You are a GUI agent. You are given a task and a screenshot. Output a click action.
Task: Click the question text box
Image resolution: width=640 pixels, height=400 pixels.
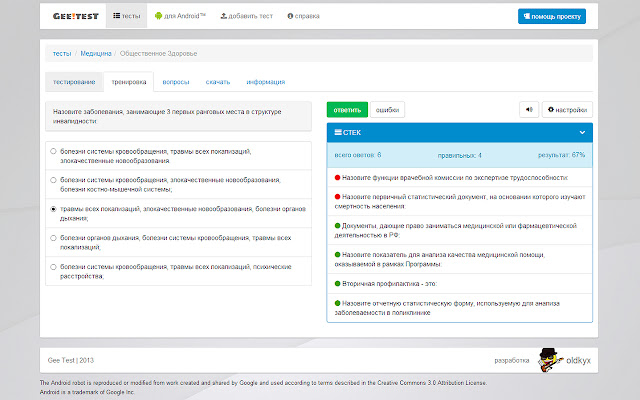pyautogui.click(x=178, y=116)
